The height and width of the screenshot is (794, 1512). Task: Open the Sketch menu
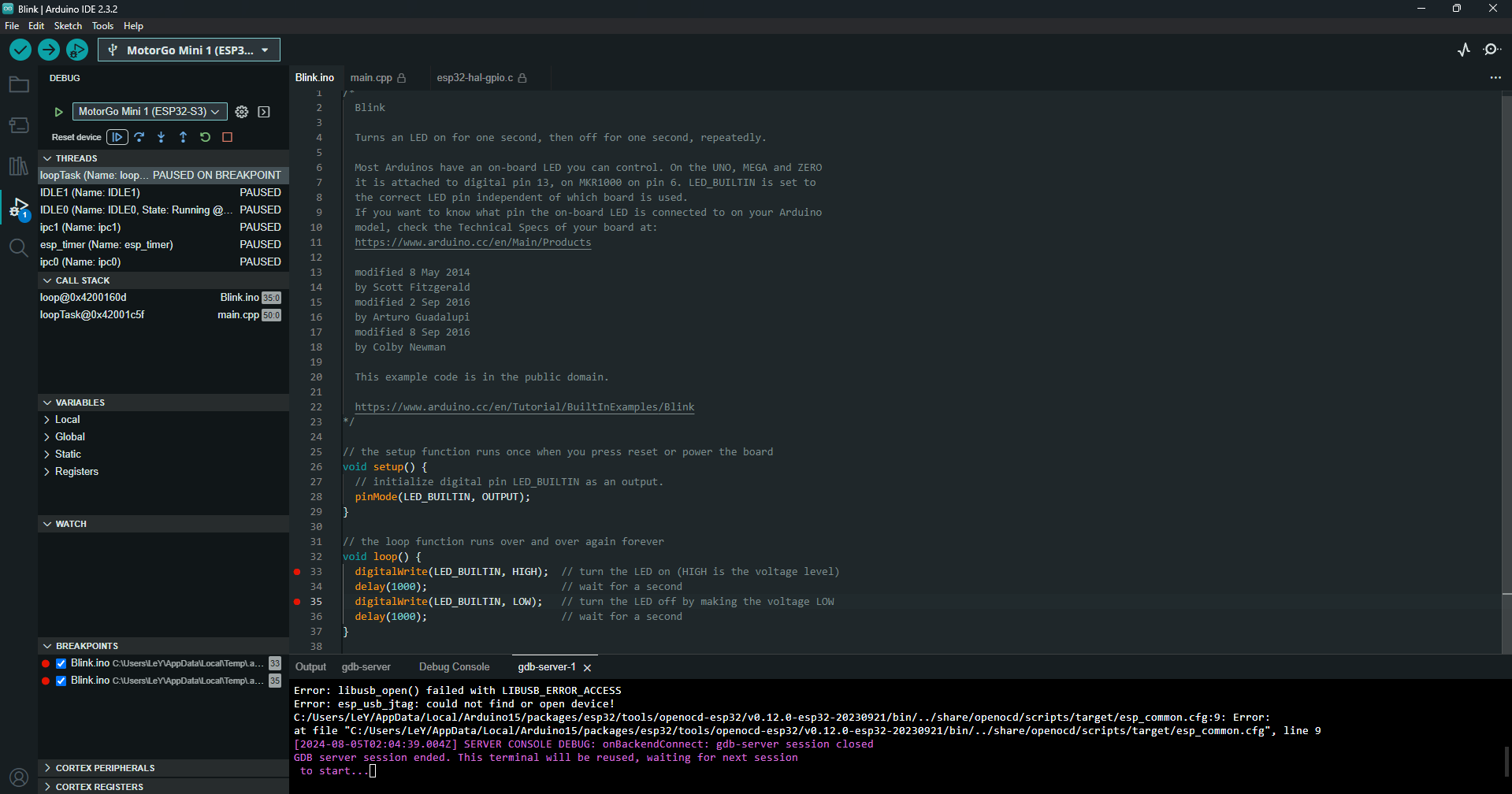[68, 26]
